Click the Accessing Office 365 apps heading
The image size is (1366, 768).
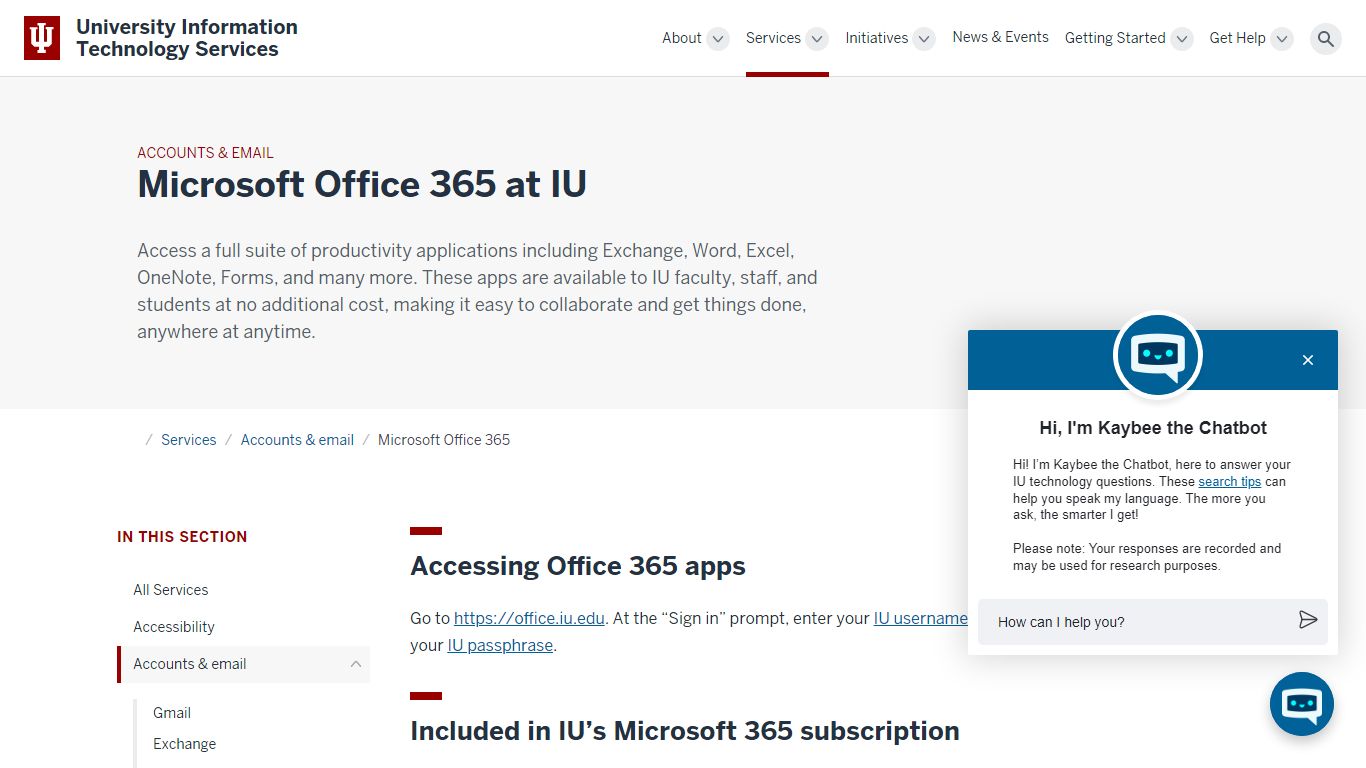tap(578, 566)
